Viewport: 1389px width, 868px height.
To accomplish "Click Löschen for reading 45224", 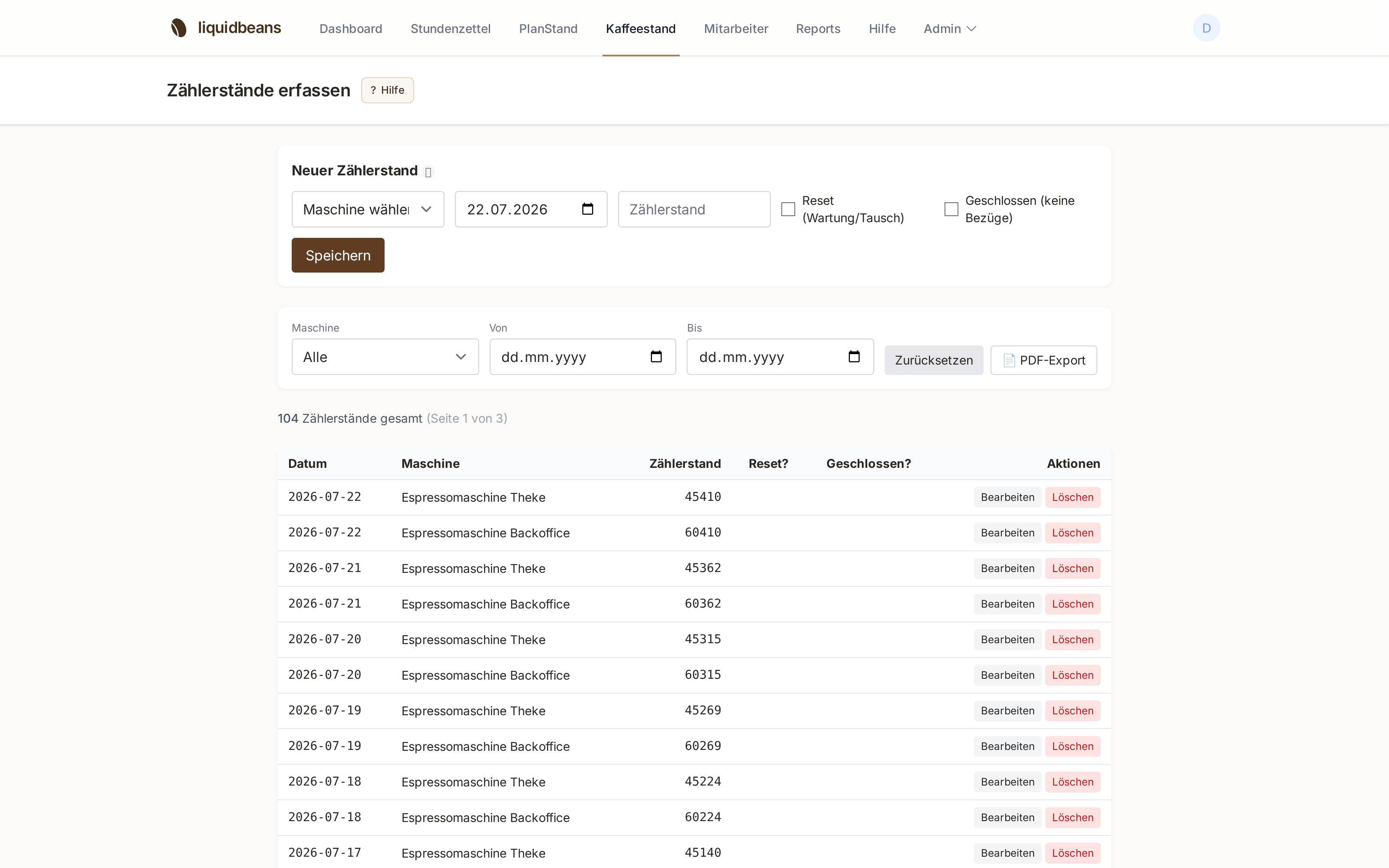I will pyautogui.click(x=1073, y=782).
